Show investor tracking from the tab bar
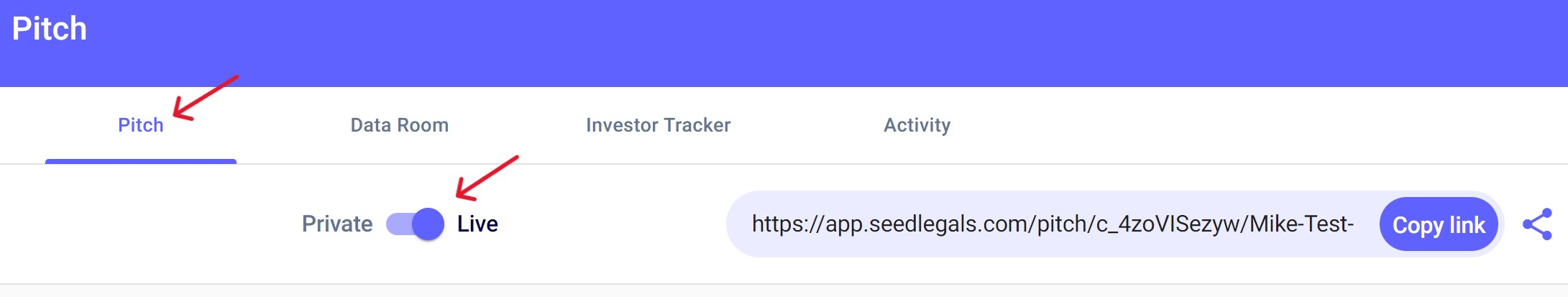Image resolution: width=1568 pixels, height=297 pixels. [658, 125]
